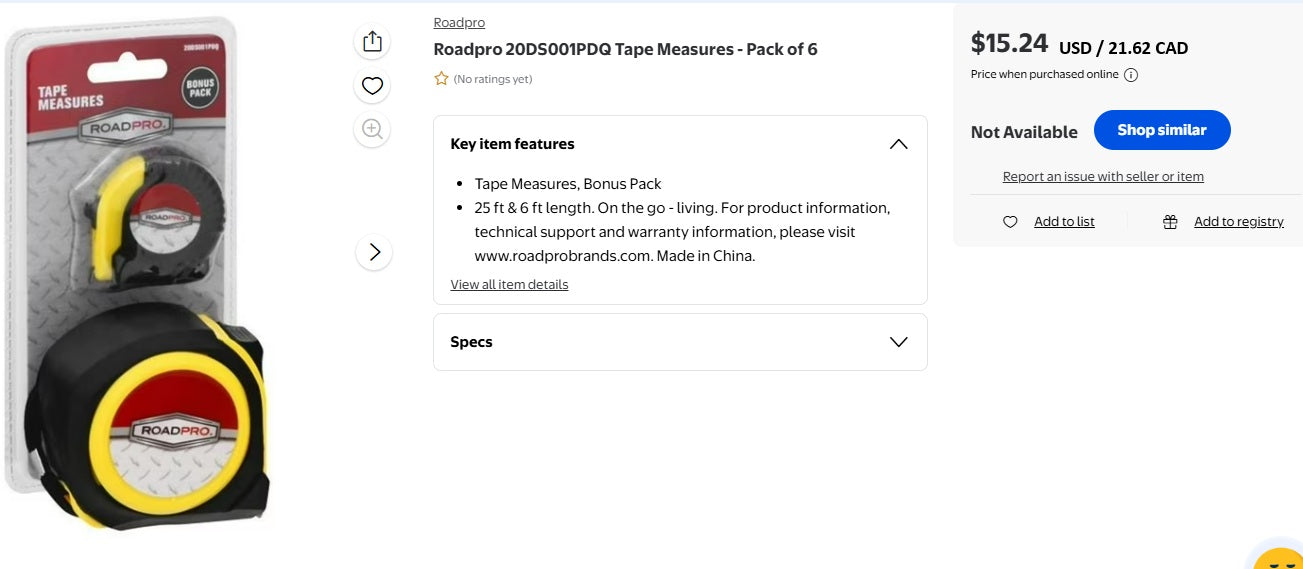Click Add to list link
Screen dimensions: 1303x569
pyautogui.click(x=1064, y=222)
